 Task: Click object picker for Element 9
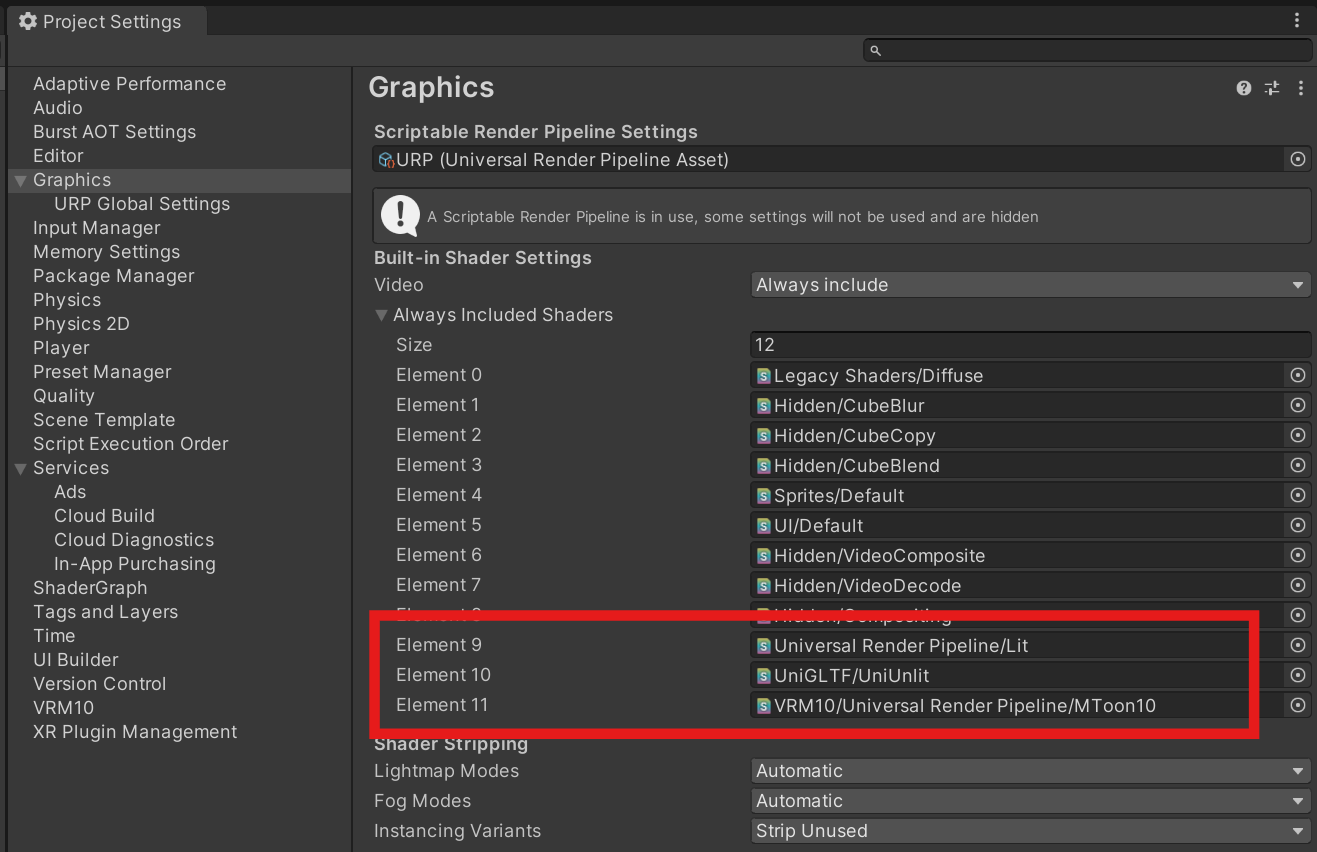click(1298, 645)
